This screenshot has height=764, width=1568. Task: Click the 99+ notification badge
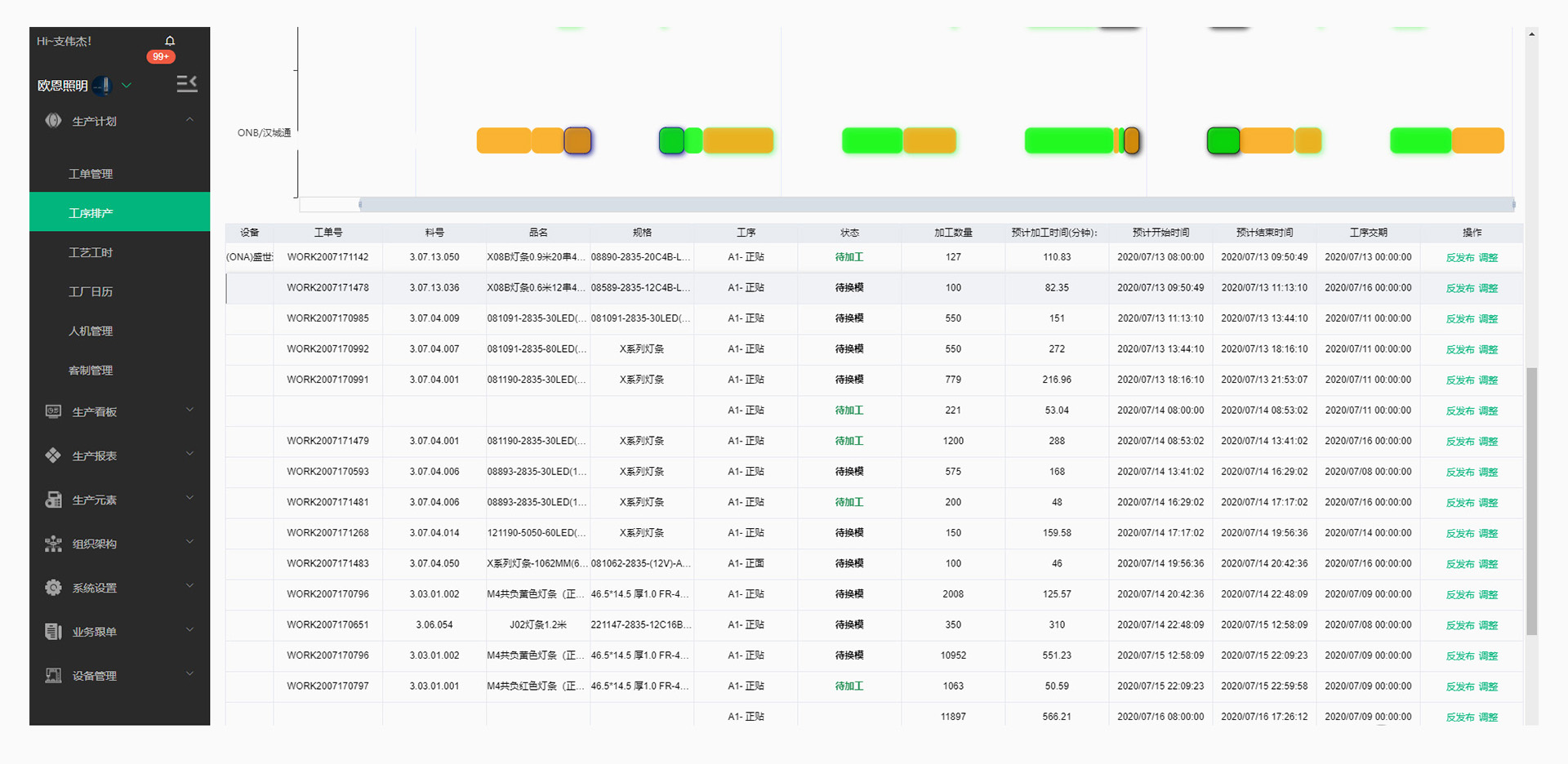coord(161,56)
